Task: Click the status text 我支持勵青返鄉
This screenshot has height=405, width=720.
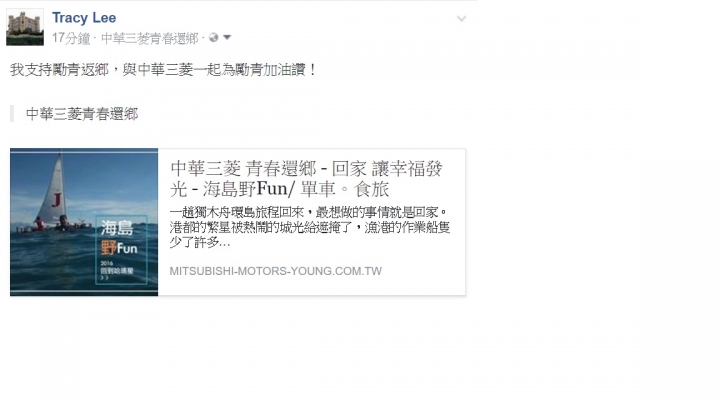Action: (x=59, y=70)
